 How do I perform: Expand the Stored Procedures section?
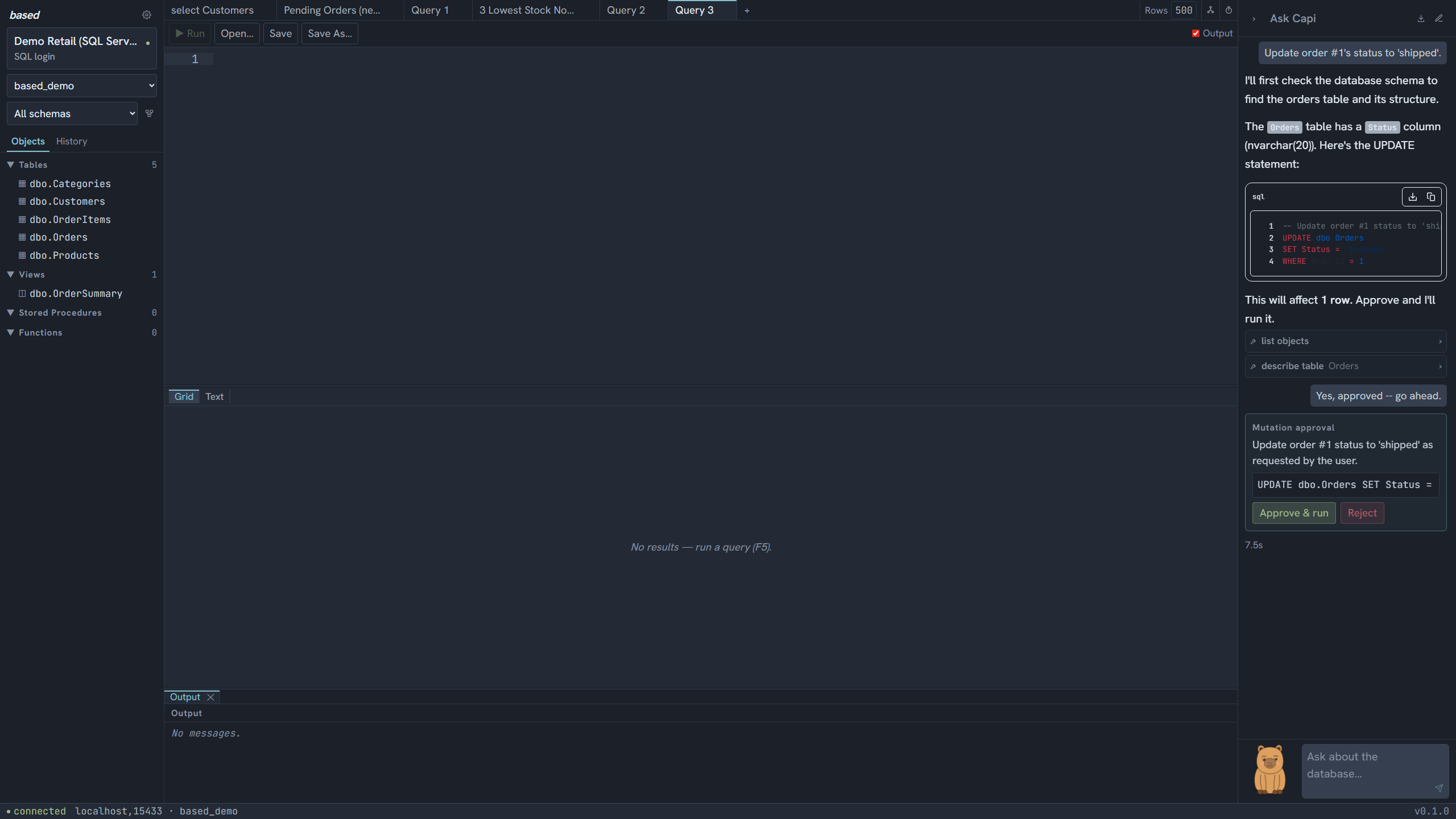tap(10, 313)
